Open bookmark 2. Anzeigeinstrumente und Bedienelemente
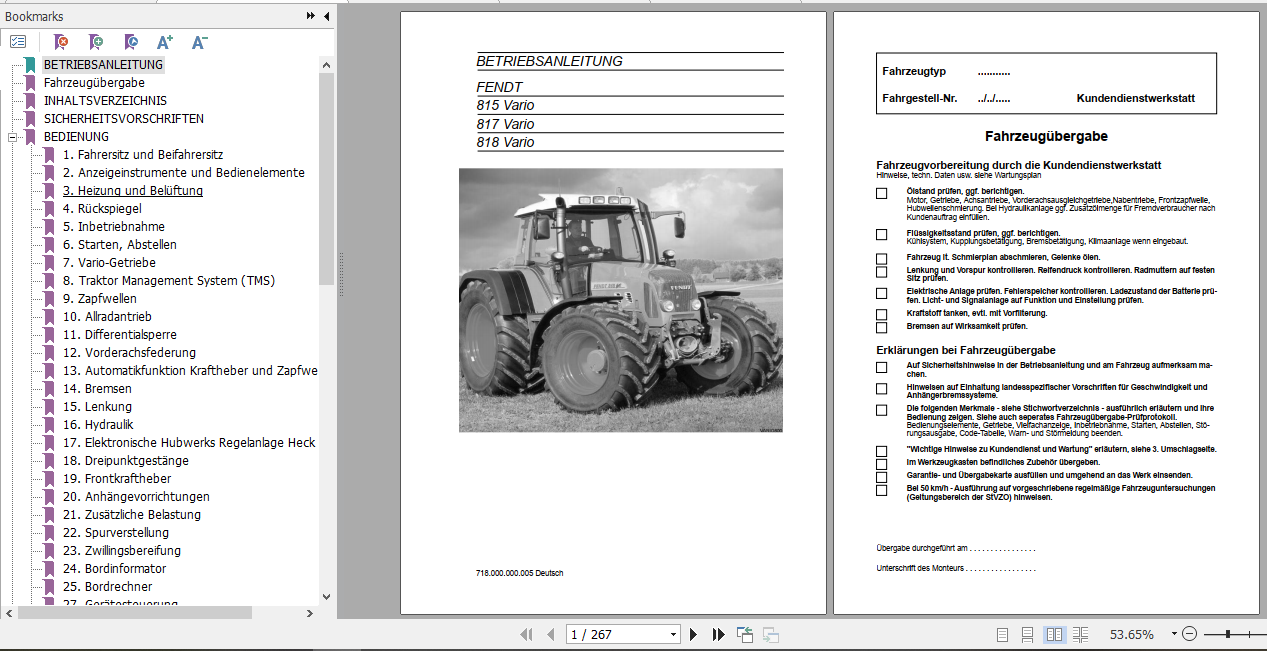Viewport: 1267px width, 651px height. tap(184, 173)
